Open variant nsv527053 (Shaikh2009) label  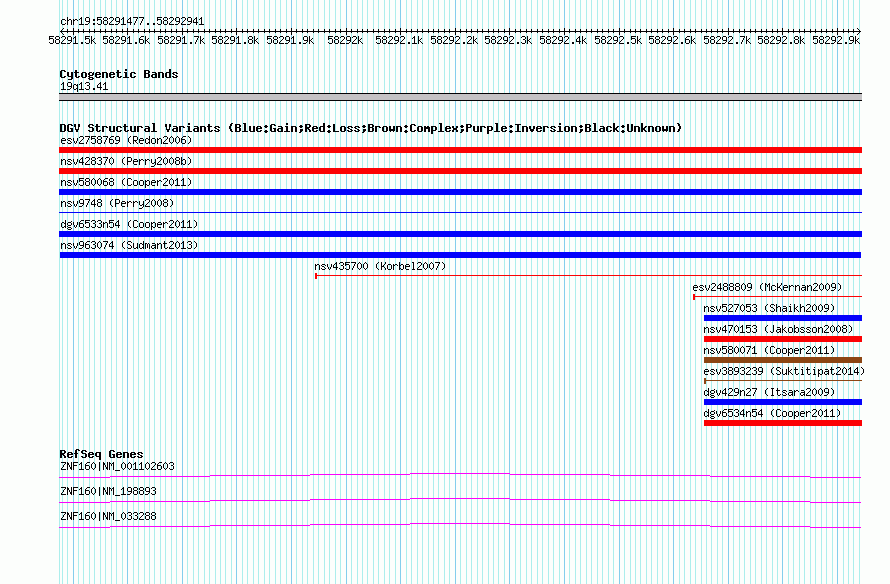(769, 308)
